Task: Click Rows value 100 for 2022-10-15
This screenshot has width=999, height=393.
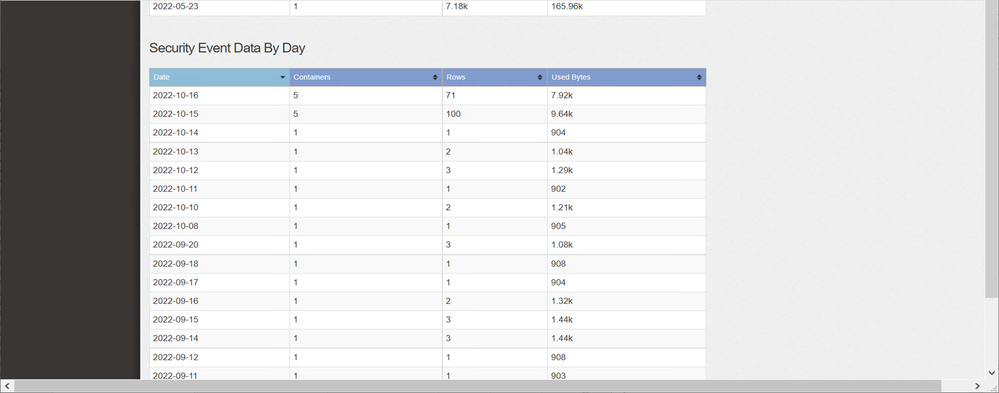Action: (x=453, y=114)
